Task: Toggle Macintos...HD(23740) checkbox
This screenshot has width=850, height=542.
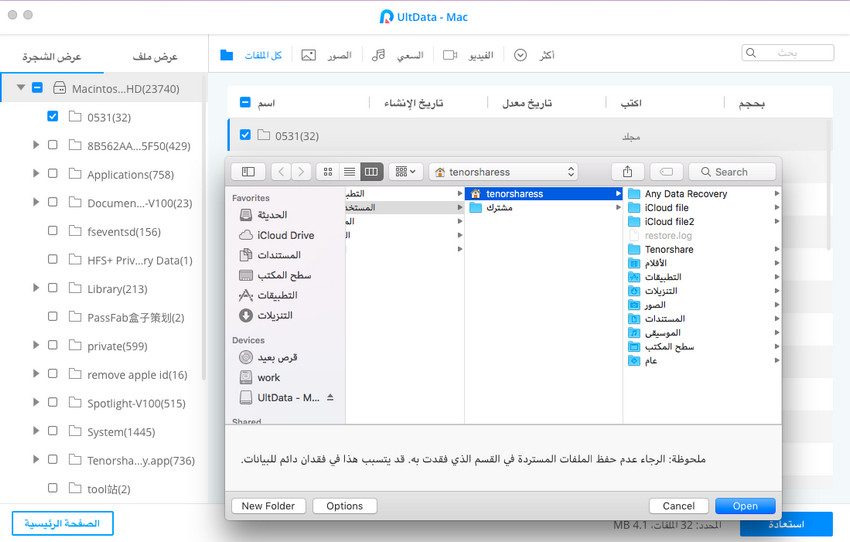Action: point(37,87)
